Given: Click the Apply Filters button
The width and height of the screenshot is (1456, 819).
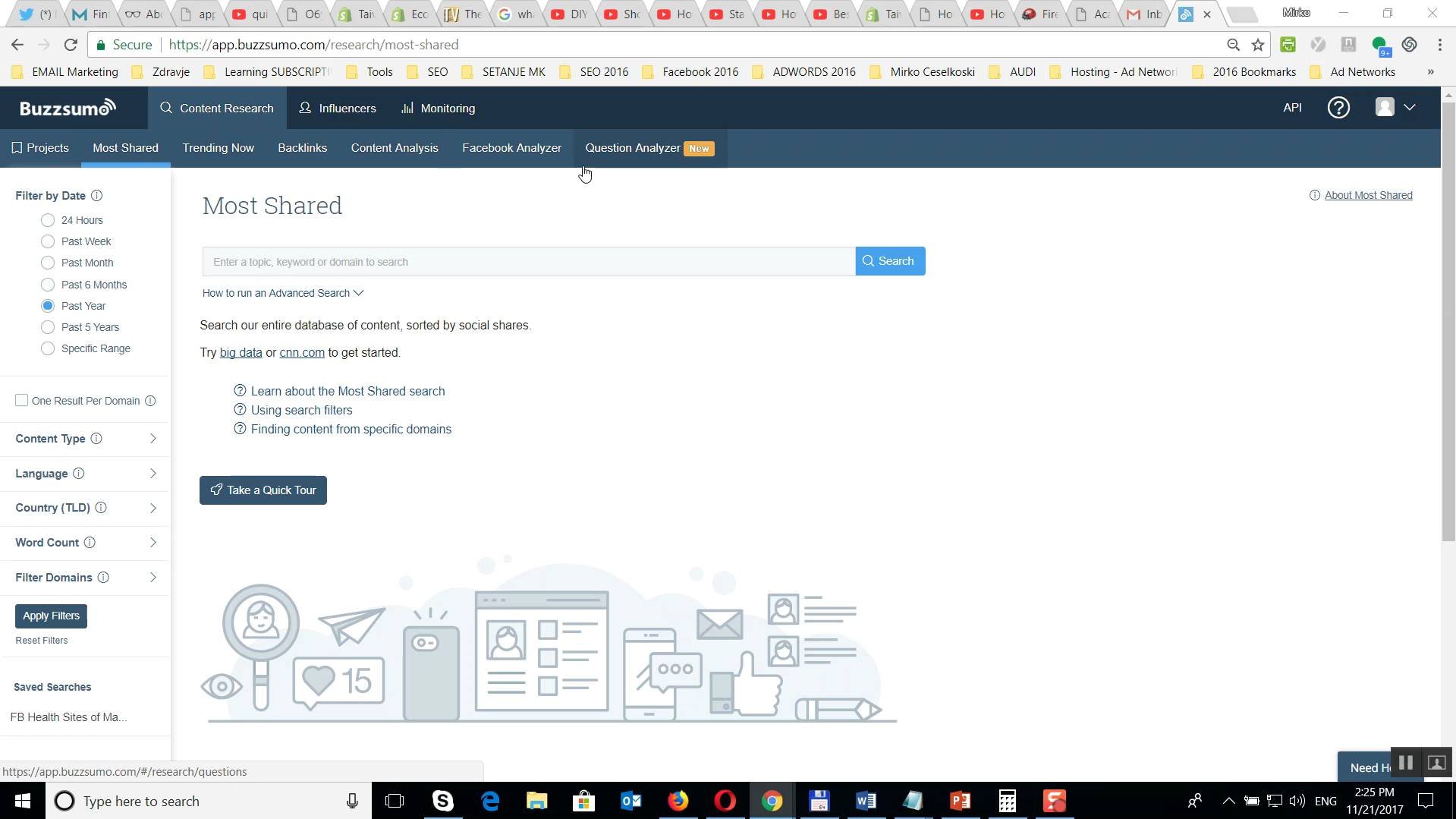Looking at the screenshot, I should 50,616.
